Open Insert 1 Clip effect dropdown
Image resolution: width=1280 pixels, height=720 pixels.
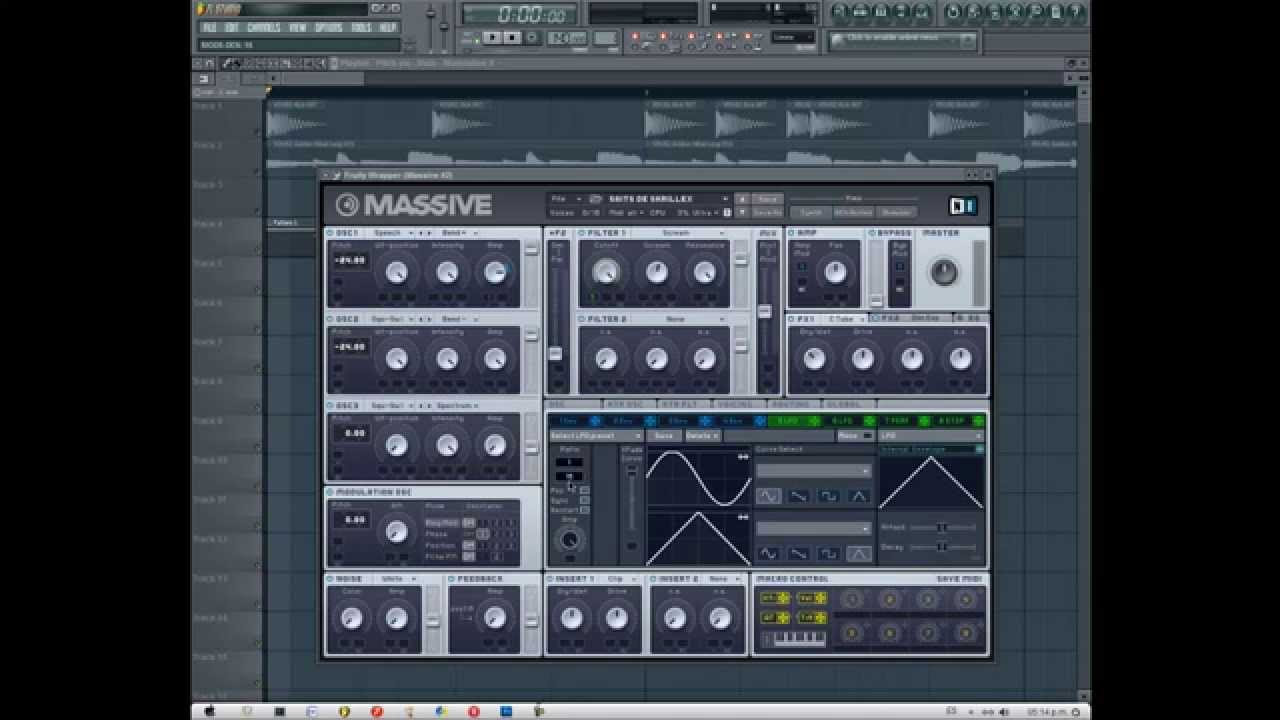pos(620,578)
